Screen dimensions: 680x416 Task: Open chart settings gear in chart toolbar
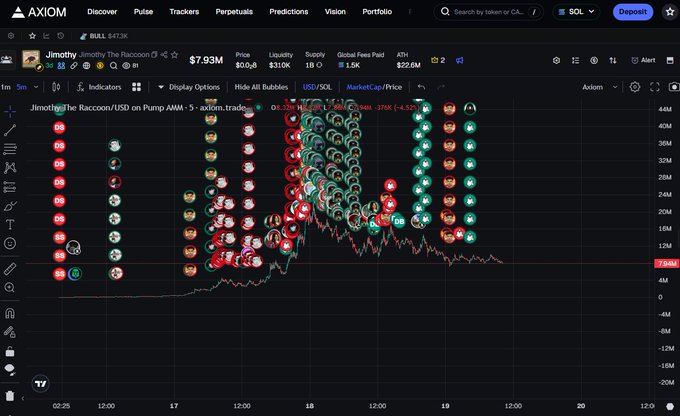[x=634, y=87]
